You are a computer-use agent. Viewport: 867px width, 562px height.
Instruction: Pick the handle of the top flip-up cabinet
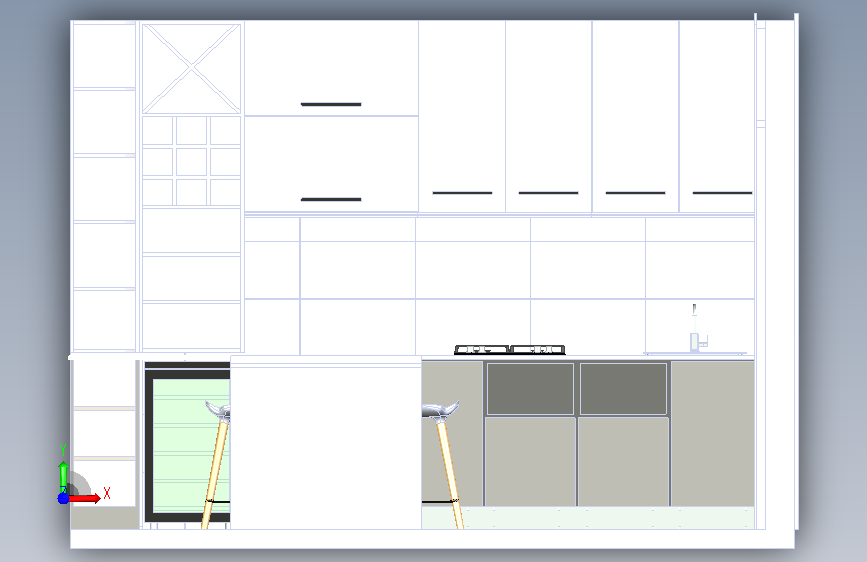[331, 104]
